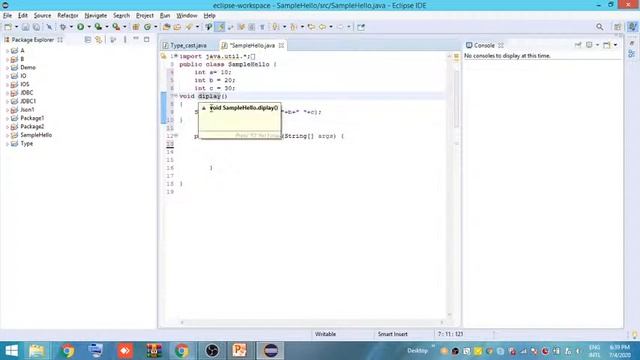
Task: Collapse All in Package Explorer toolbar
Action: 87,40
